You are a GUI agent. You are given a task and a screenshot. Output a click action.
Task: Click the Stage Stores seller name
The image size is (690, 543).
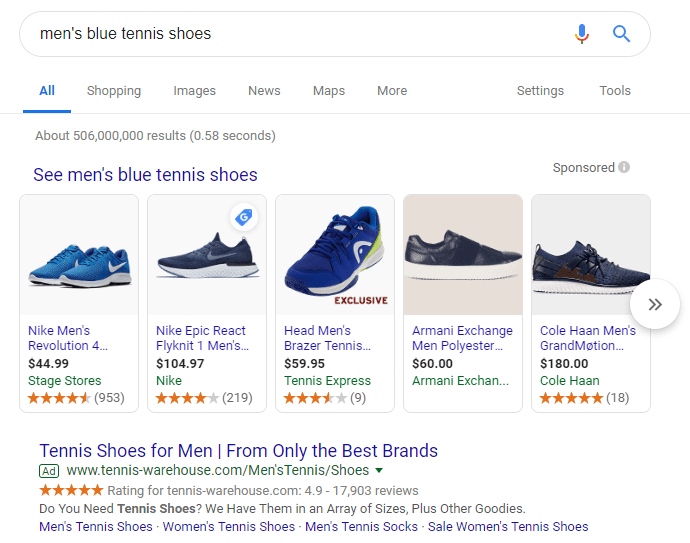coord(65,381)
